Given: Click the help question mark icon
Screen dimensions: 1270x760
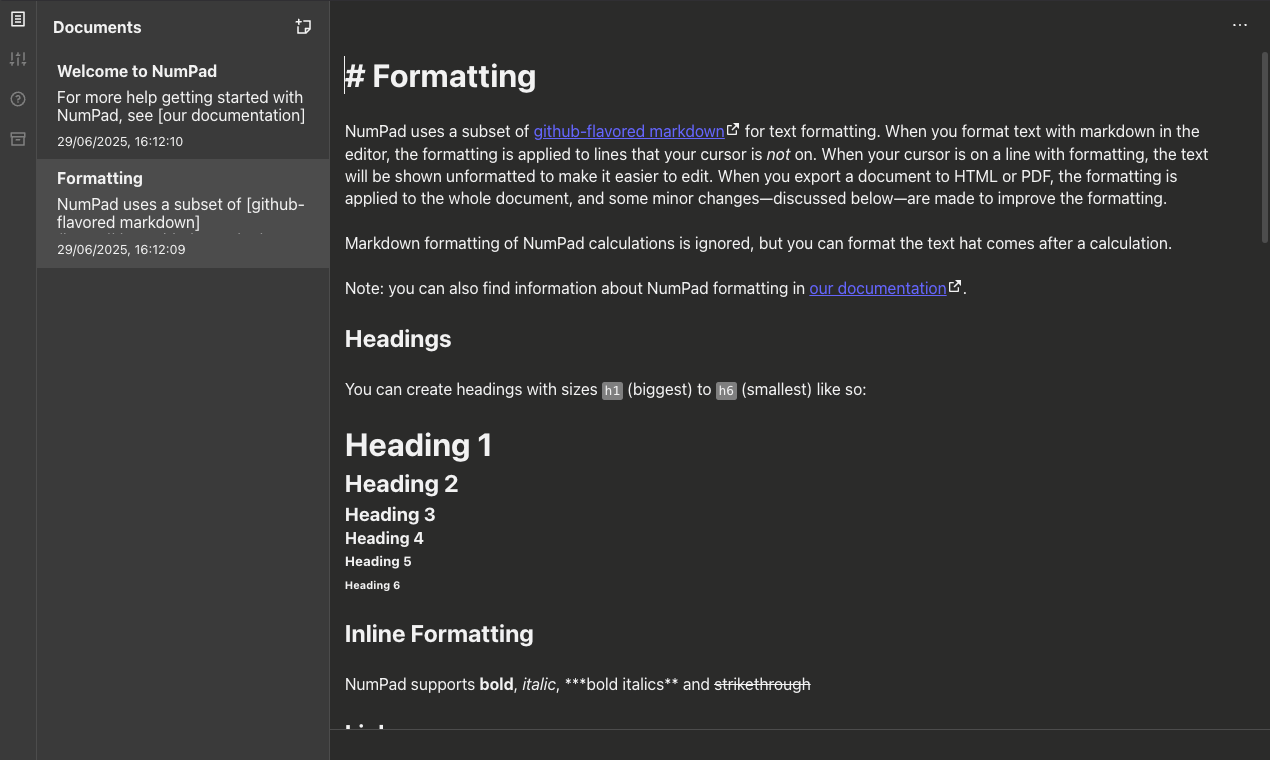Looking at the screenshot, I should click(x=18, y=99).
